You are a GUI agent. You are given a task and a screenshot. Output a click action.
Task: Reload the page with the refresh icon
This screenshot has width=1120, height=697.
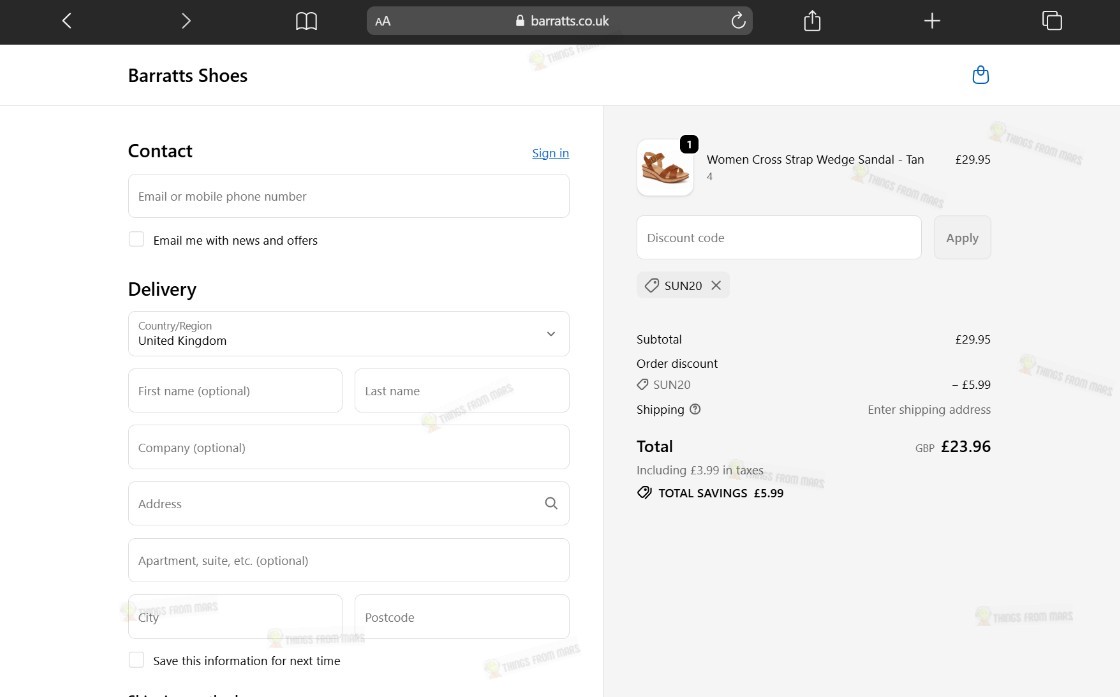(x=739, y=21)
